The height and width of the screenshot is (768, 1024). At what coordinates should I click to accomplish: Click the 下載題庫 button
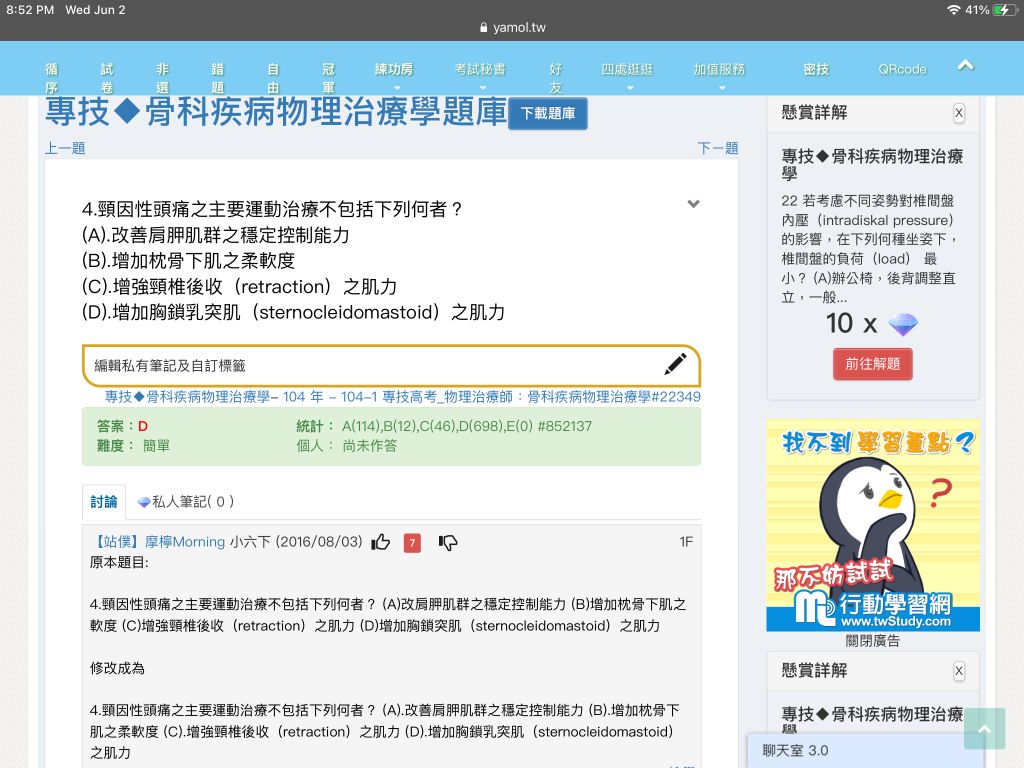click(548, 114)
